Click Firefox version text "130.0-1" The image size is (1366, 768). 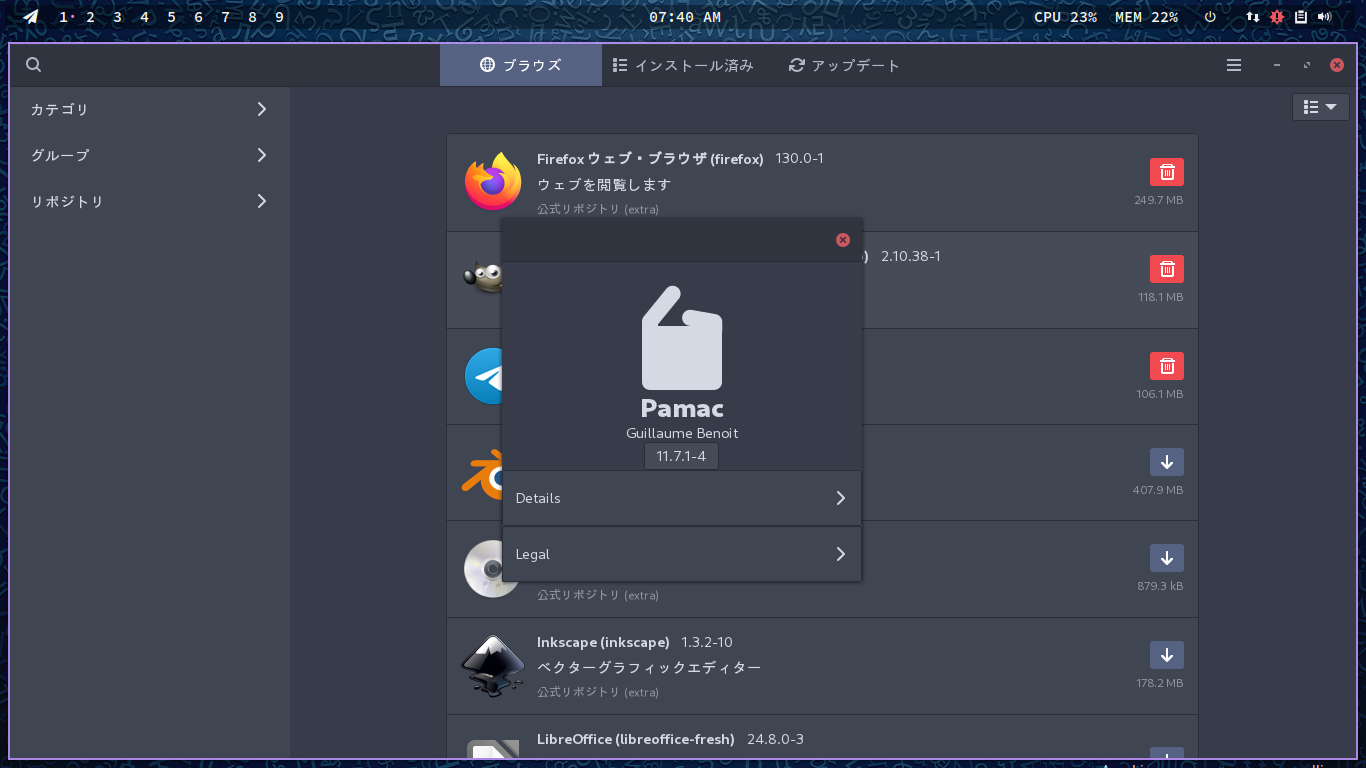coord(800,159)
